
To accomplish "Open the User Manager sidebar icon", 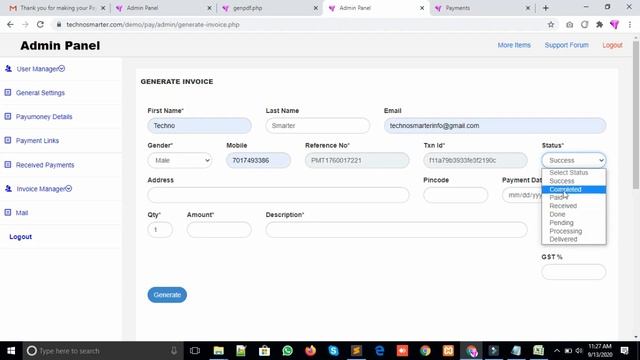I will [x=8, y=69].
